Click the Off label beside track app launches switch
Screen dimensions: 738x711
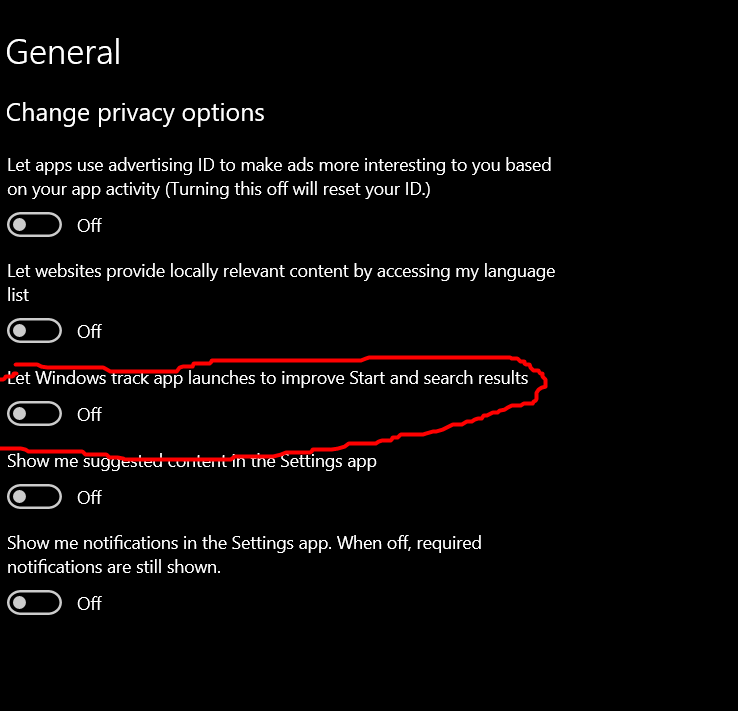click(x=89, y=414)
